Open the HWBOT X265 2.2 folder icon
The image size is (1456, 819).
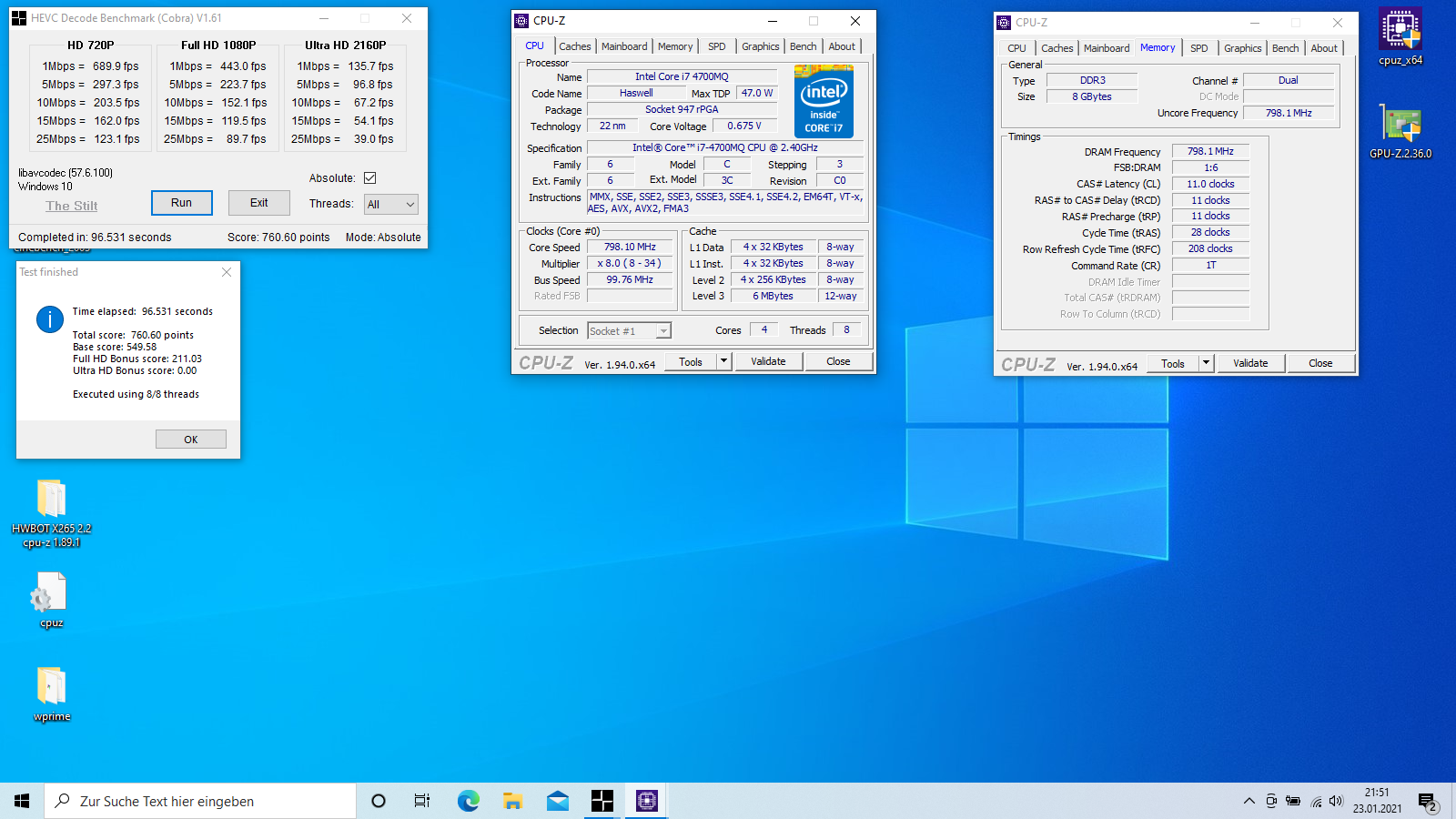click(x=52, y=512)
